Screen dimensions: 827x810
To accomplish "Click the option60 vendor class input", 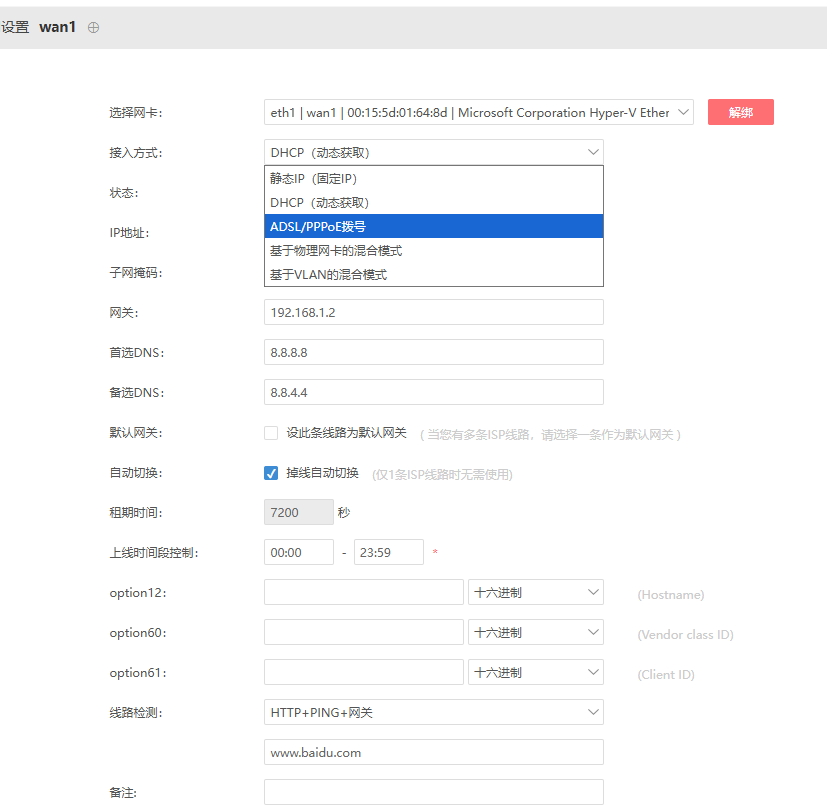I will tap(363, 632).
